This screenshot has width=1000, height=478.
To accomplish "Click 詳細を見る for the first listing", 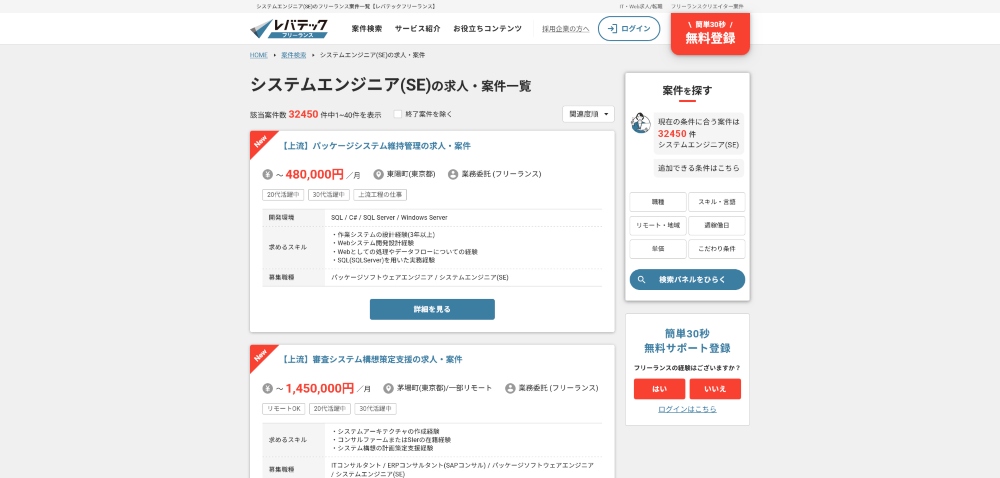I will (432, 309).
